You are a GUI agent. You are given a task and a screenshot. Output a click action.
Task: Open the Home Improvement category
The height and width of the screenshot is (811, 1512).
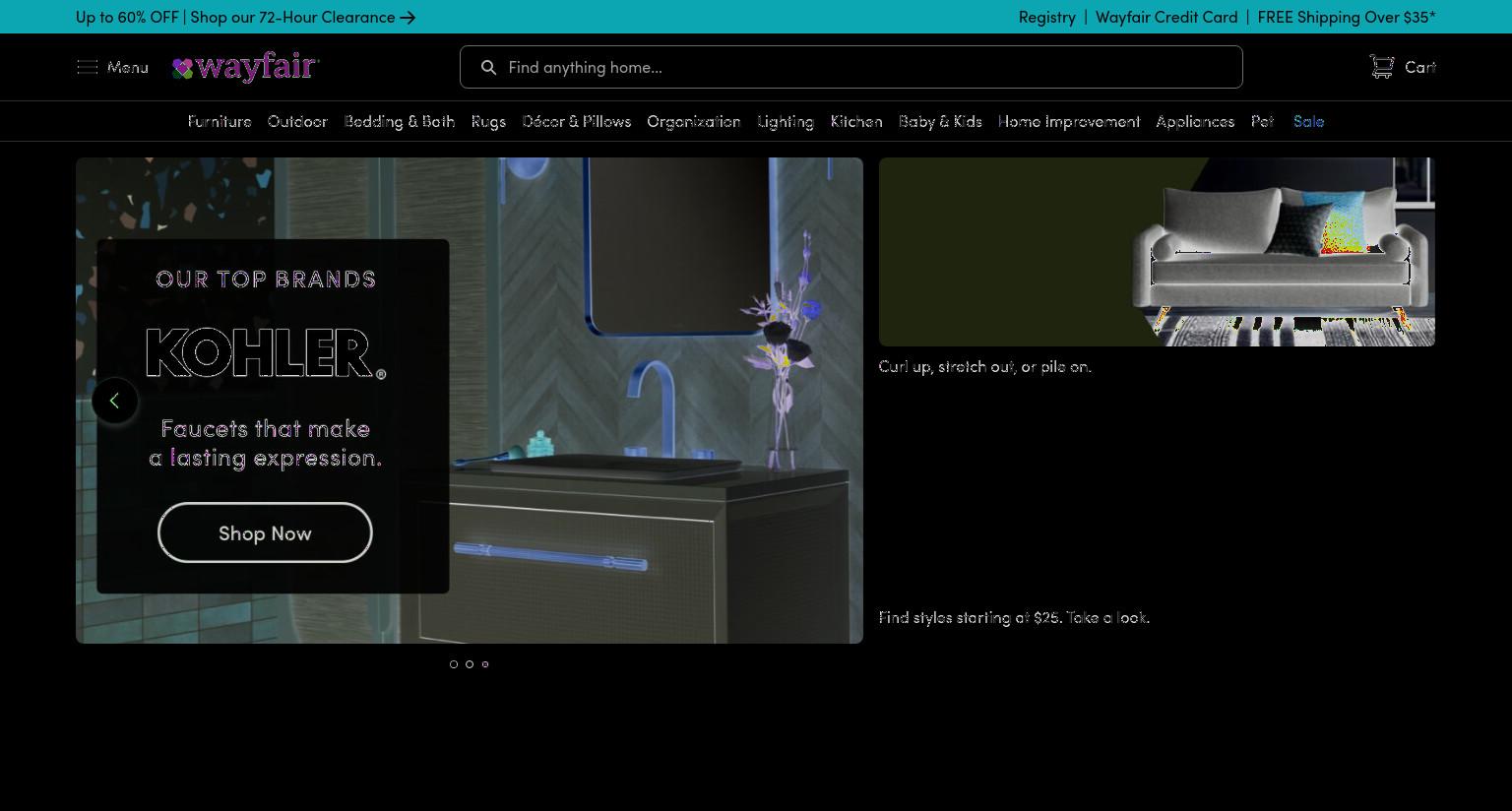tap(1069, 121)
